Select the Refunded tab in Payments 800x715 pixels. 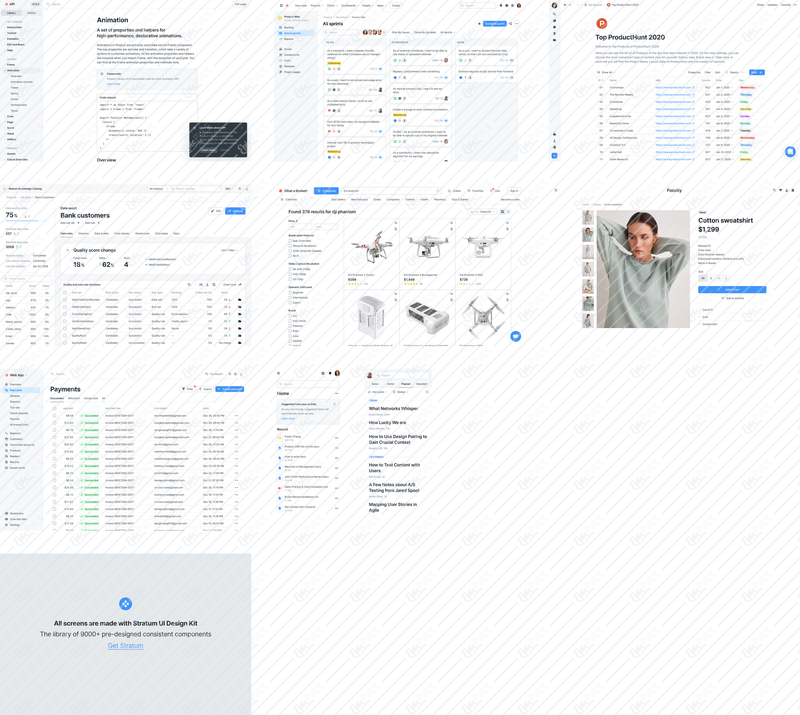point(74,398)
